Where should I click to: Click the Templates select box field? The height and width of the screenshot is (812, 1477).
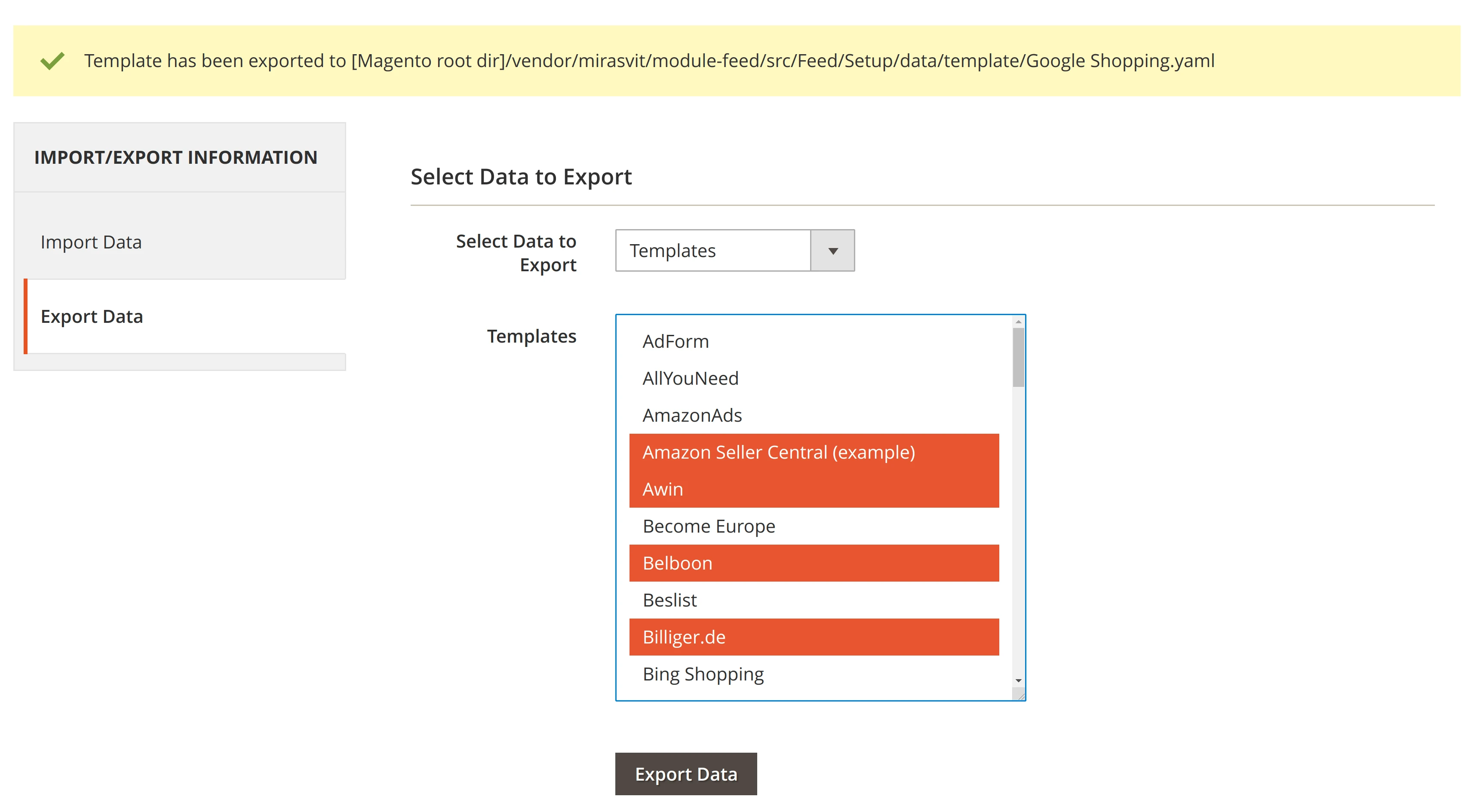(x=712, y=251)
